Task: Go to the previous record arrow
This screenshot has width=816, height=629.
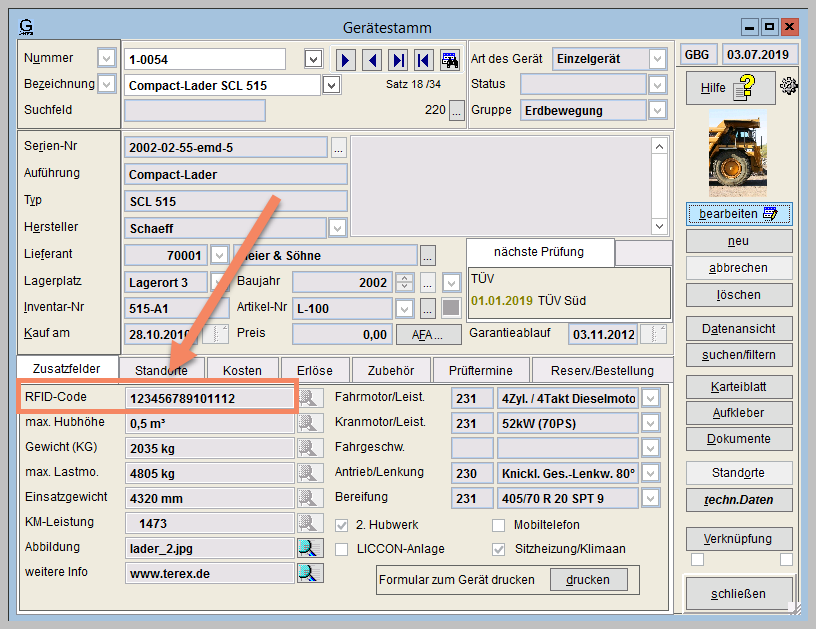Action: [x=372, y=60]
